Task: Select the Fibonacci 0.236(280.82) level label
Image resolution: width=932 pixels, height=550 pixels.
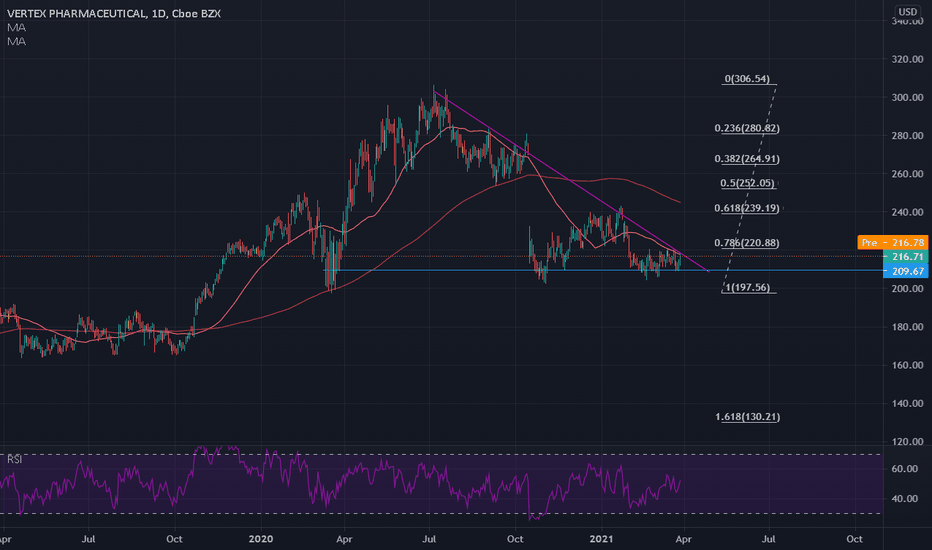Action: [x=747, y=128]
